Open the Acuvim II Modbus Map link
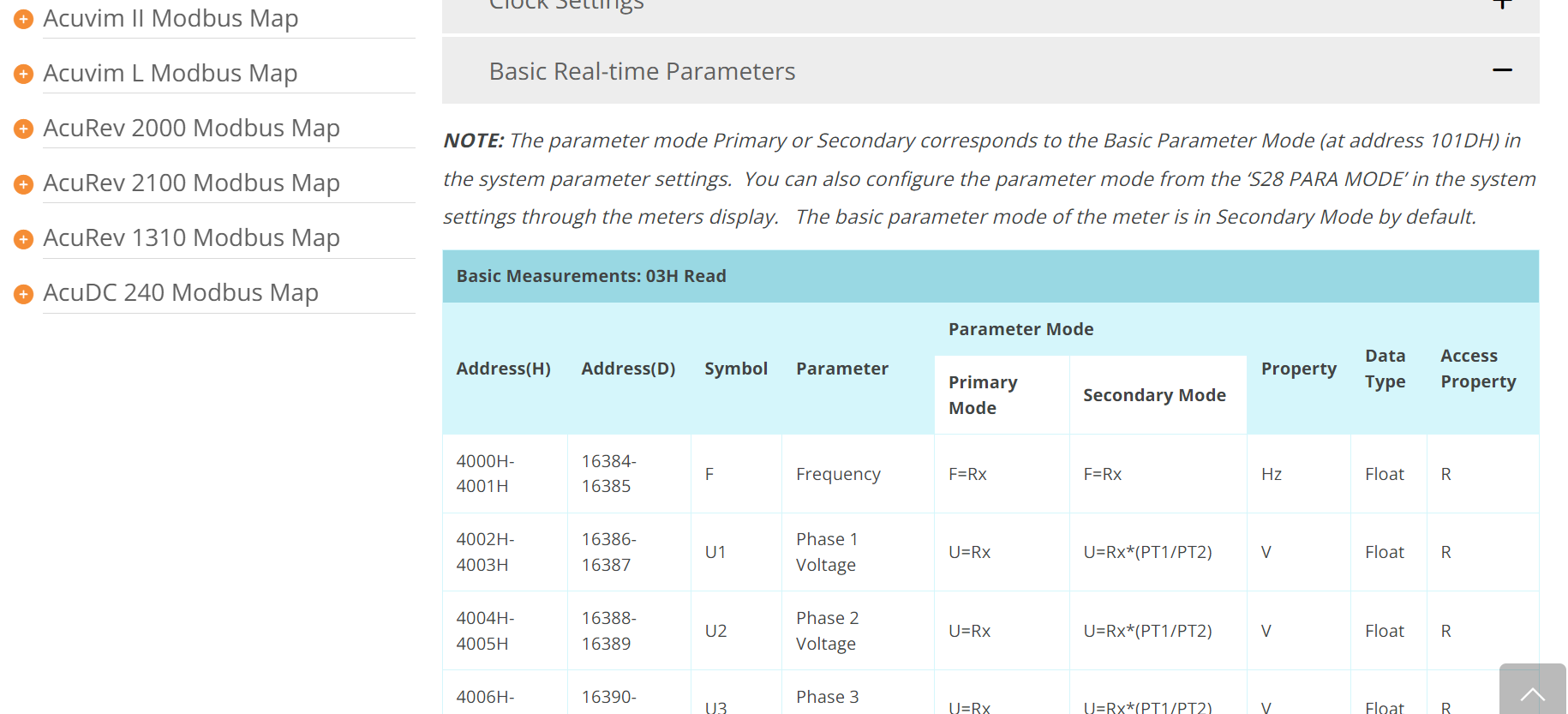The height and width of the screenshot is (714, 1568). click(171, 18)
